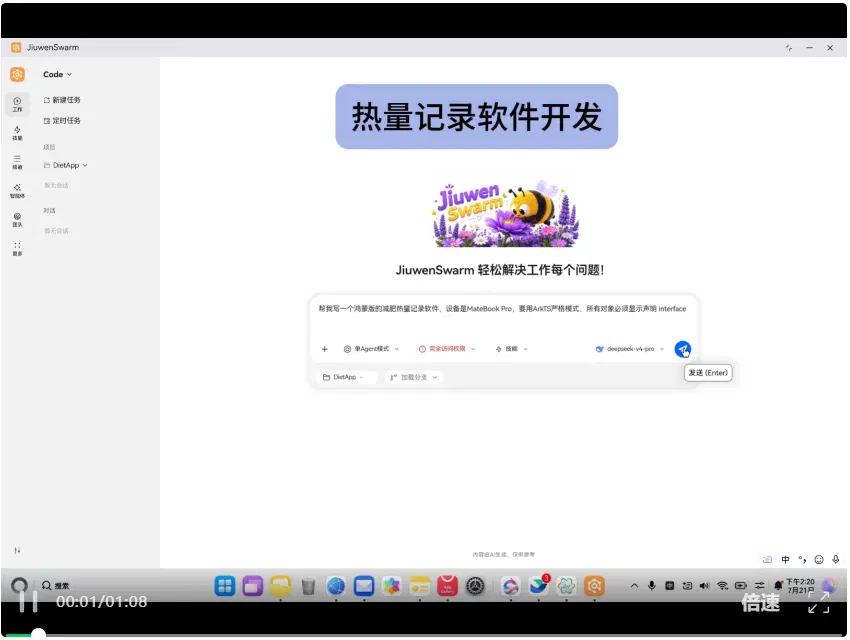Open the blue grid launcher taskbar icon
The image size is (850, 640).
pos(225,586)
